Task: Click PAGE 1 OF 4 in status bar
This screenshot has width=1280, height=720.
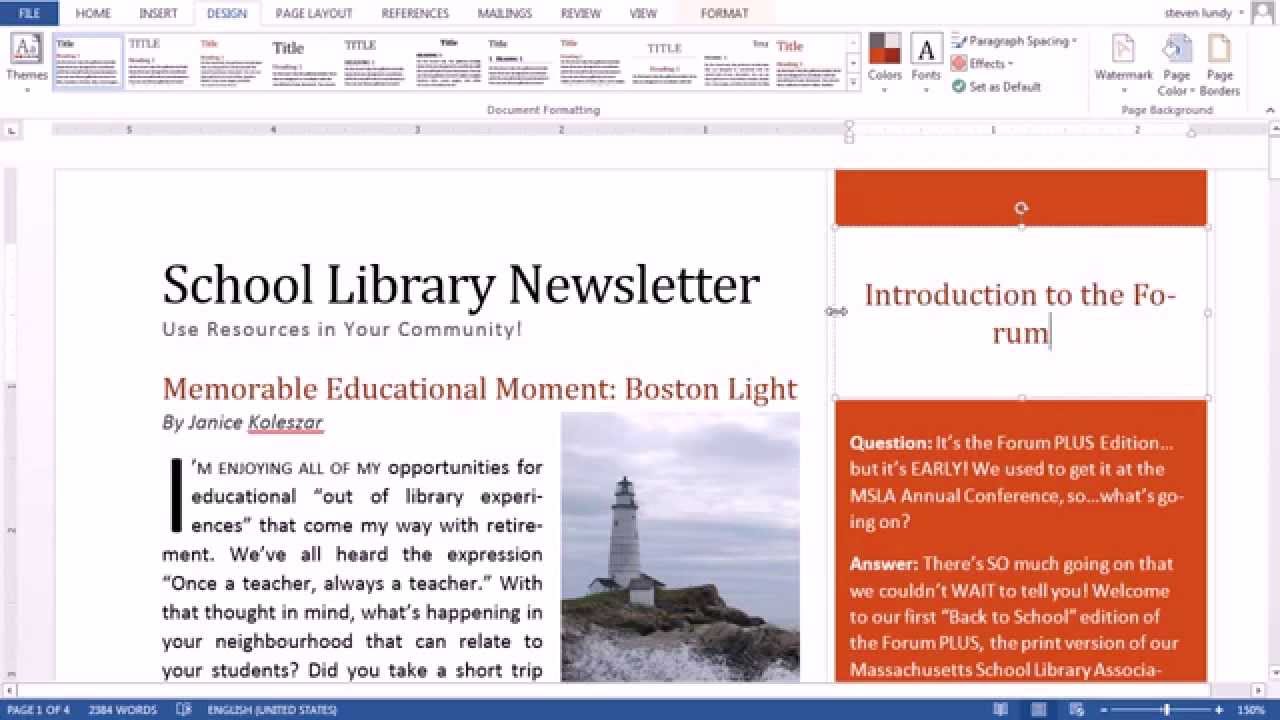Action: tap(38, 710)
